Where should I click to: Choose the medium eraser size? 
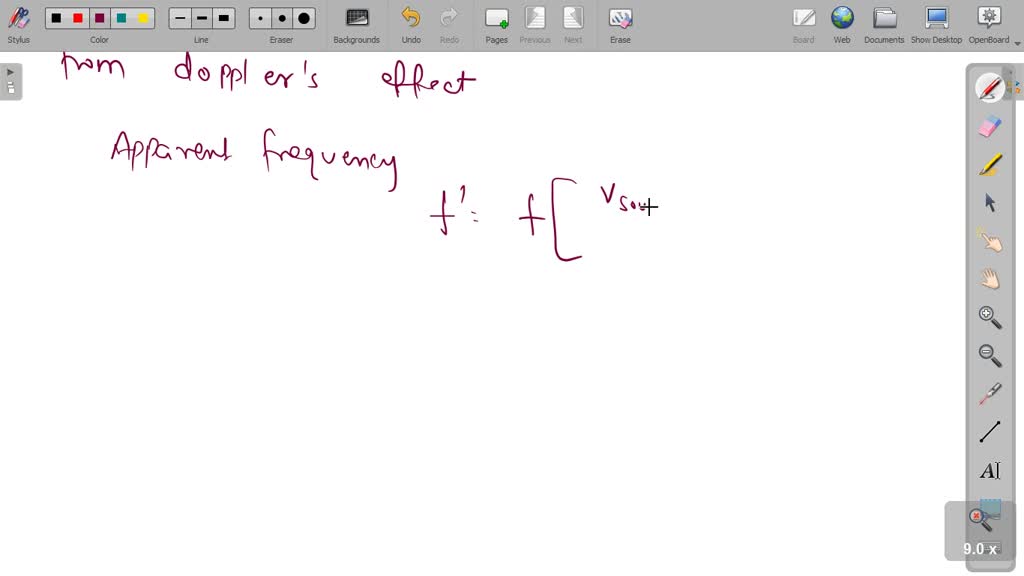click(282, 18)
